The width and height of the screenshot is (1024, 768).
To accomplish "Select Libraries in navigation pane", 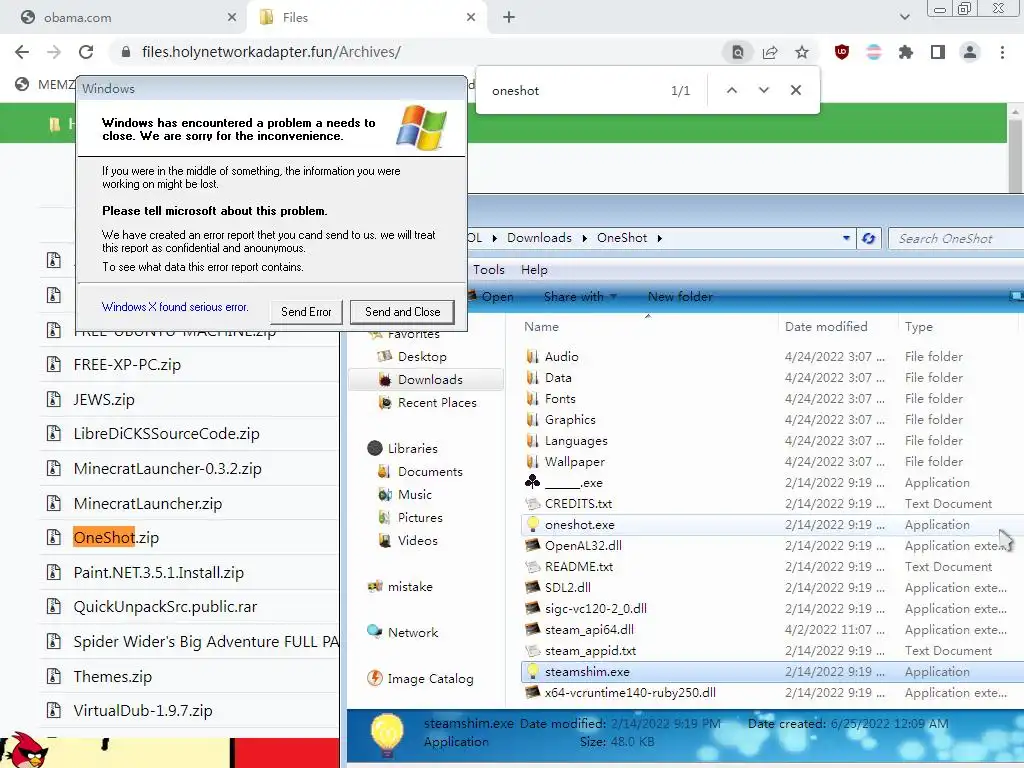I will click(412, 449).
